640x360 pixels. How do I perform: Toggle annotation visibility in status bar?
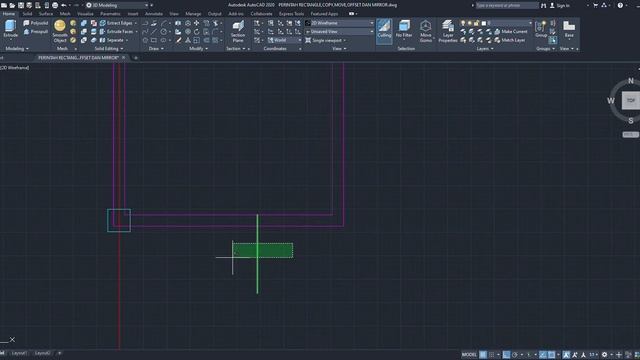pos(566,355)
